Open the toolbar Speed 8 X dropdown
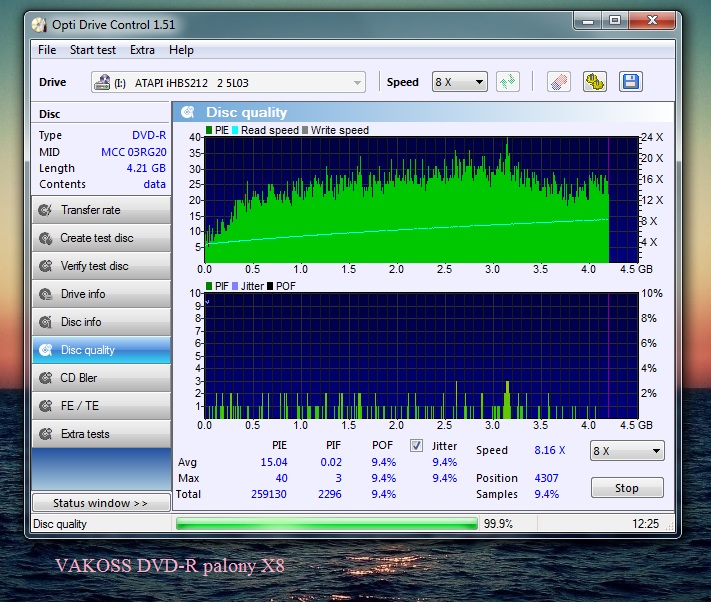 pos(460,82)
